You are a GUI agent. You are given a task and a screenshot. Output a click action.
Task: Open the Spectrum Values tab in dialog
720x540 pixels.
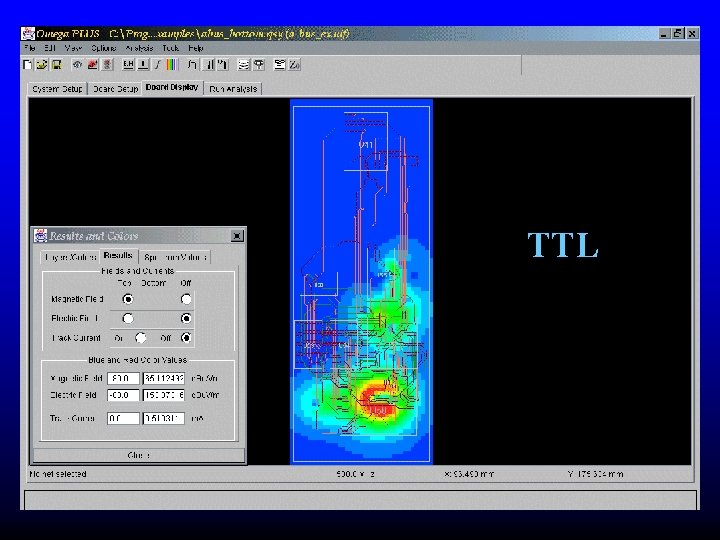[175, 257]
